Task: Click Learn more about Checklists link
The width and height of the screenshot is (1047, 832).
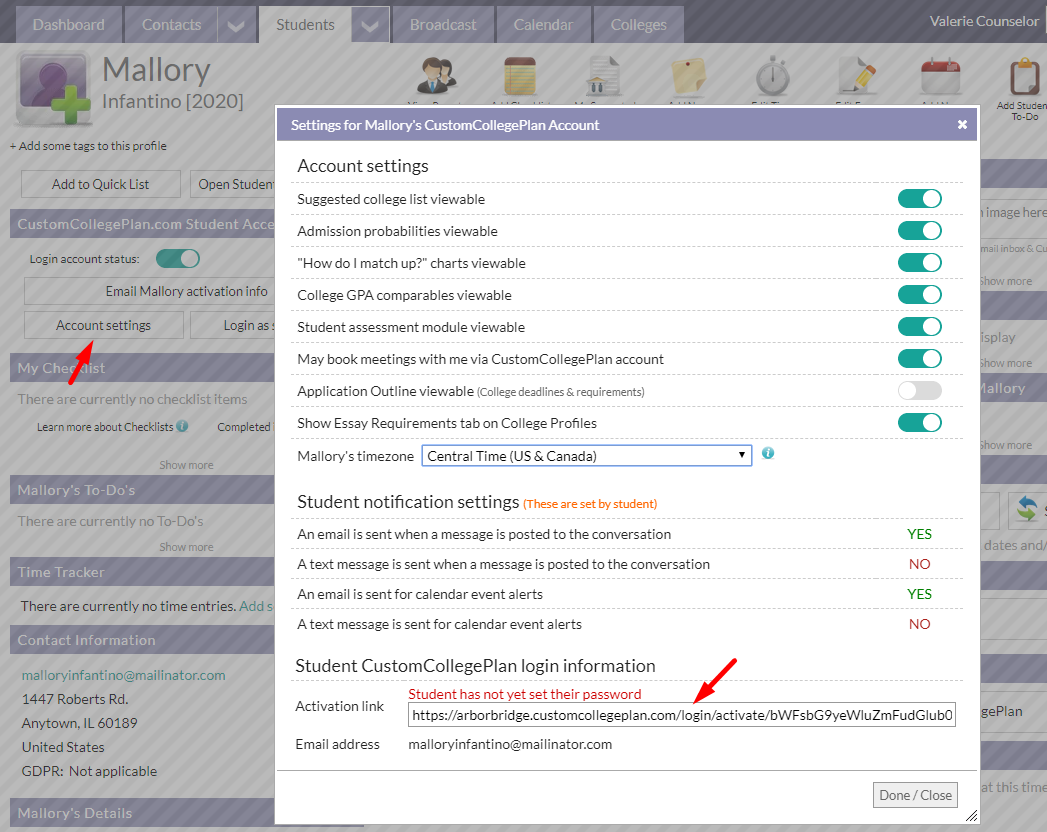Action: coord(105,427)
